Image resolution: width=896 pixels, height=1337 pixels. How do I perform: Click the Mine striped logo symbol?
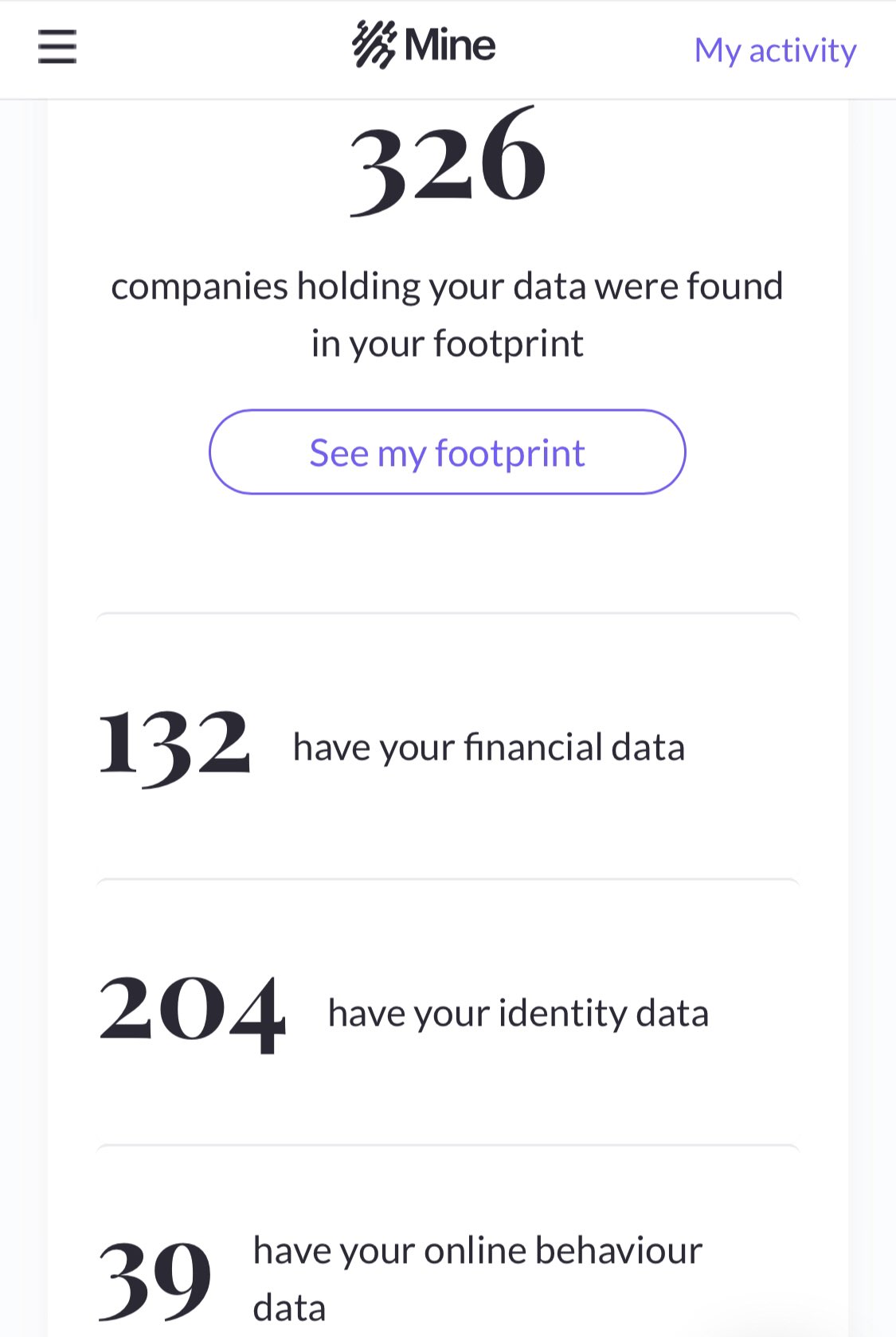click(374, 45)
